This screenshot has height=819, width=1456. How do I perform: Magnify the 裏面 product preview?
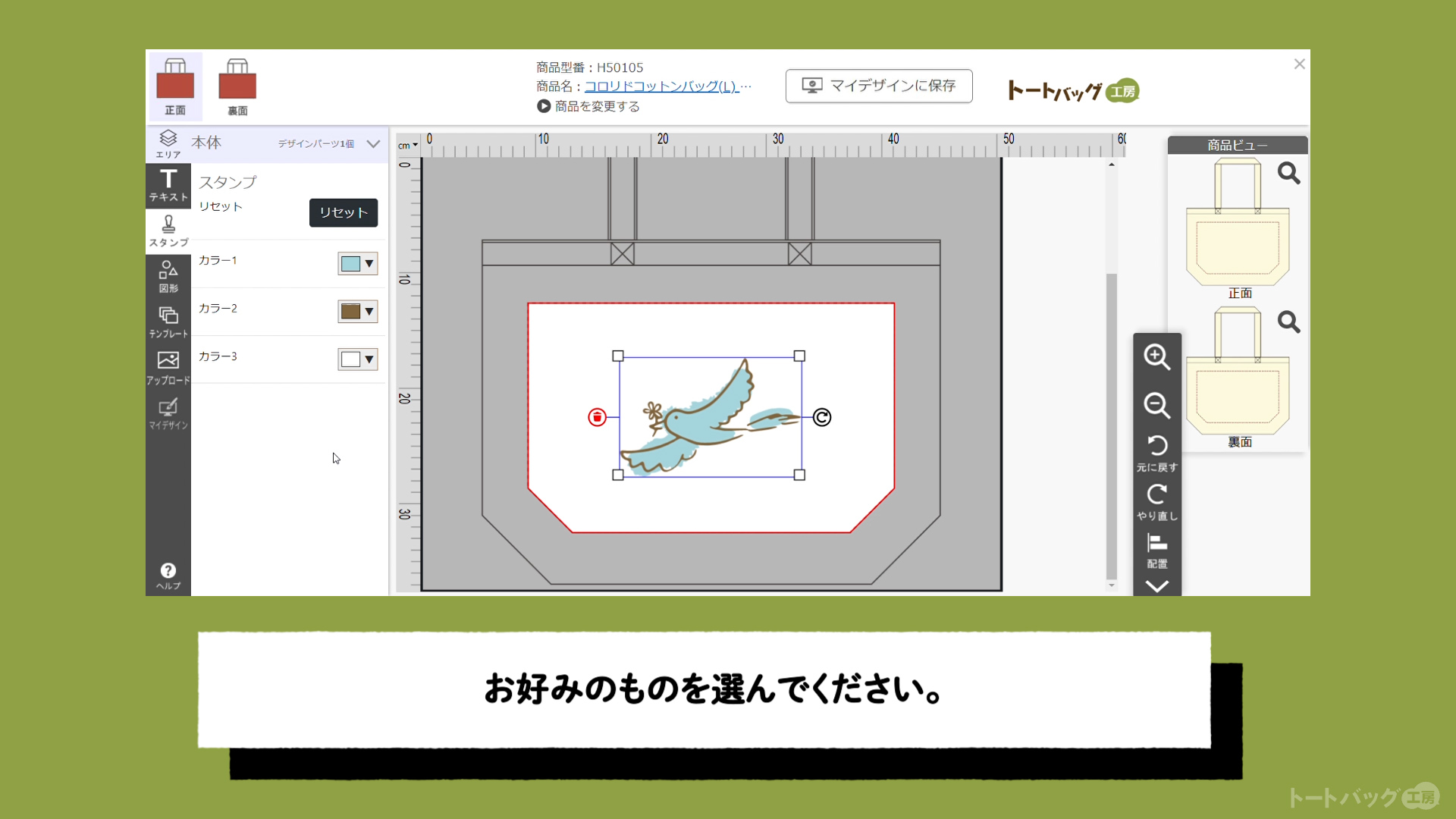click(x=1289, y=322)
